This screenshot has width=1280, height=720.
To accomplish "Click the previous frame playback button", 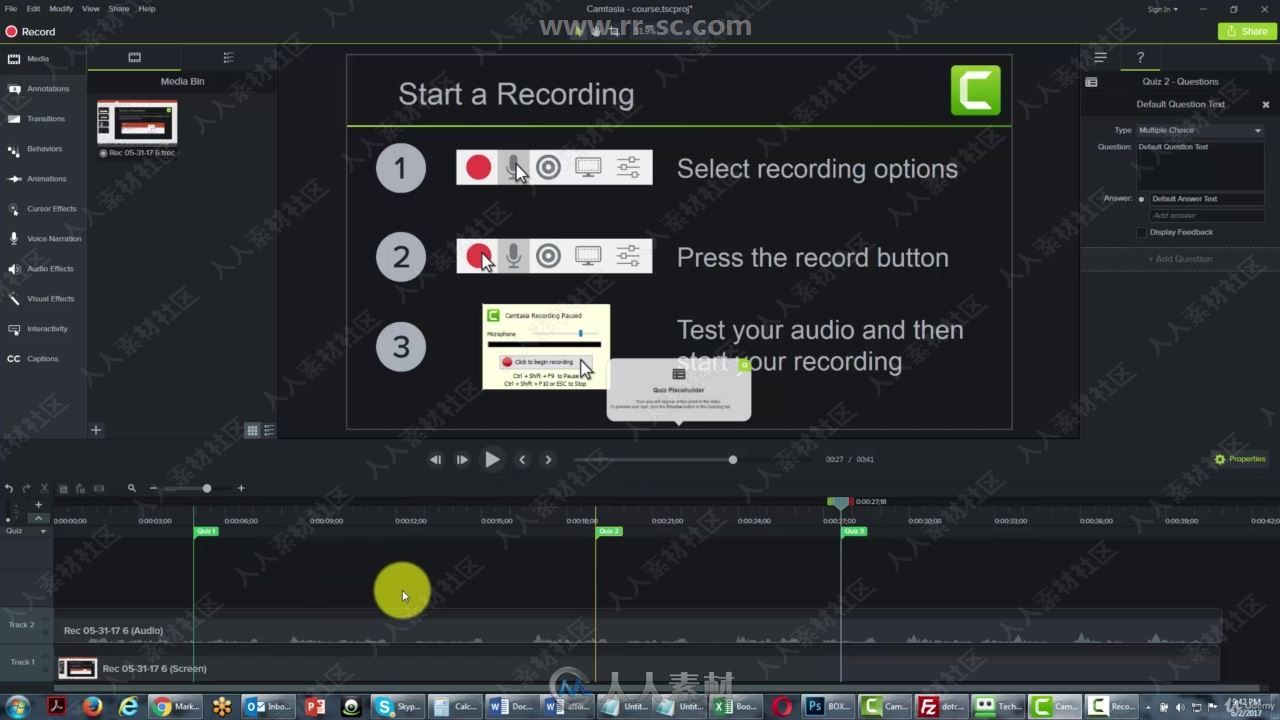I will (435, 460).
